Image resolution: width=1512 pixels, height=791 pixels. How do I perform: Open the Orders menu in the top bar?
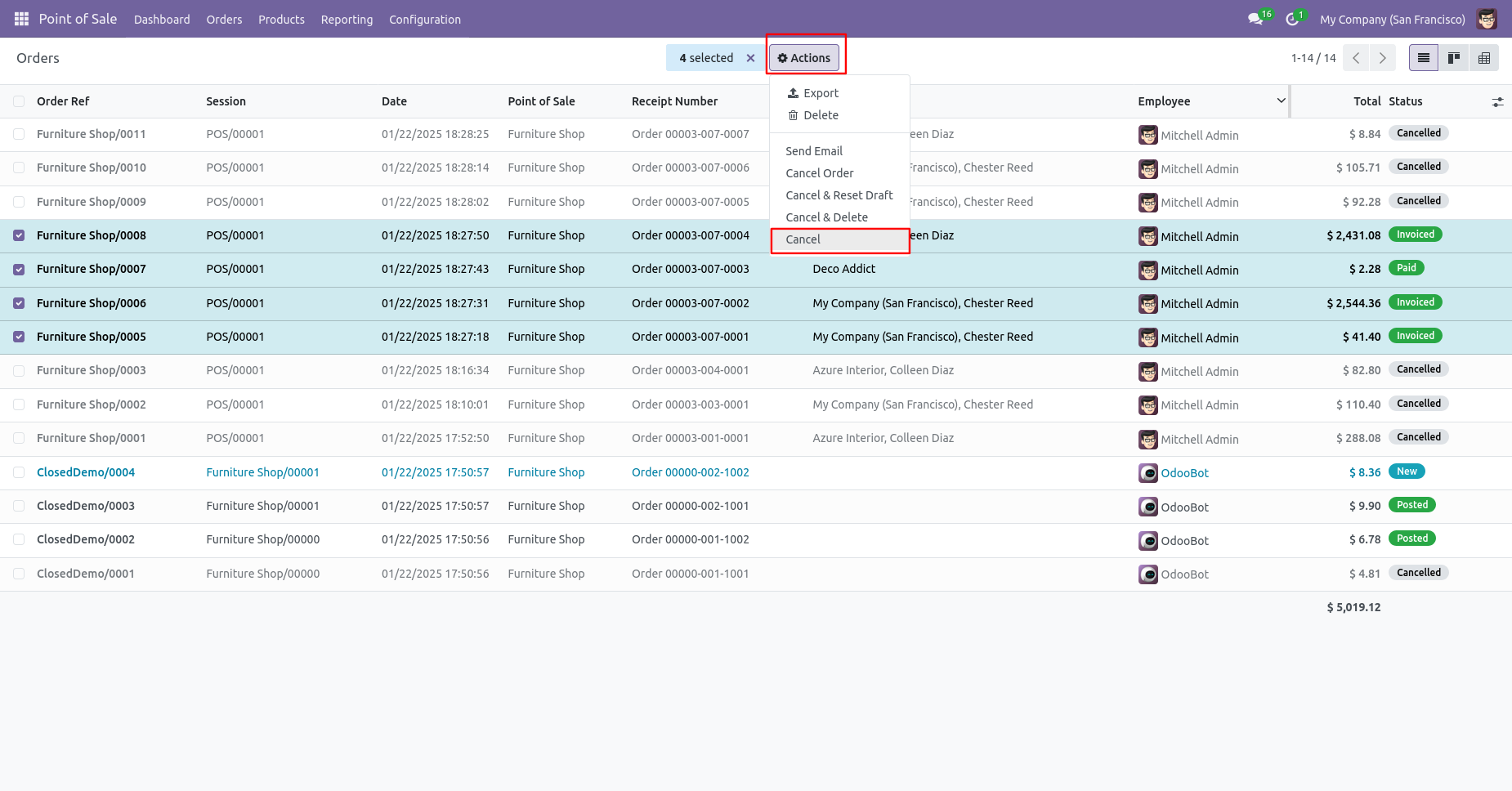(x=224, y=19)
